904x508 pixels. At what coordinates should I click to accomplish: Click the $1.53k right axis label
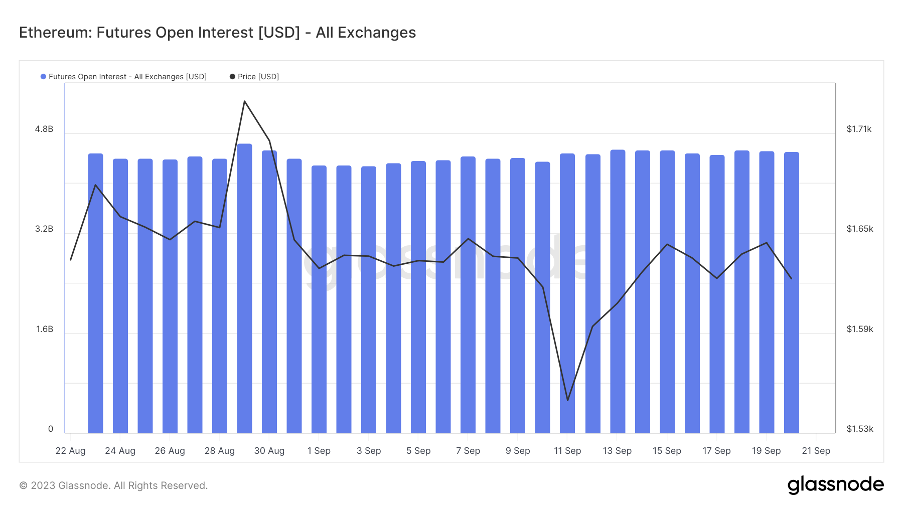(x=859, y=429)
